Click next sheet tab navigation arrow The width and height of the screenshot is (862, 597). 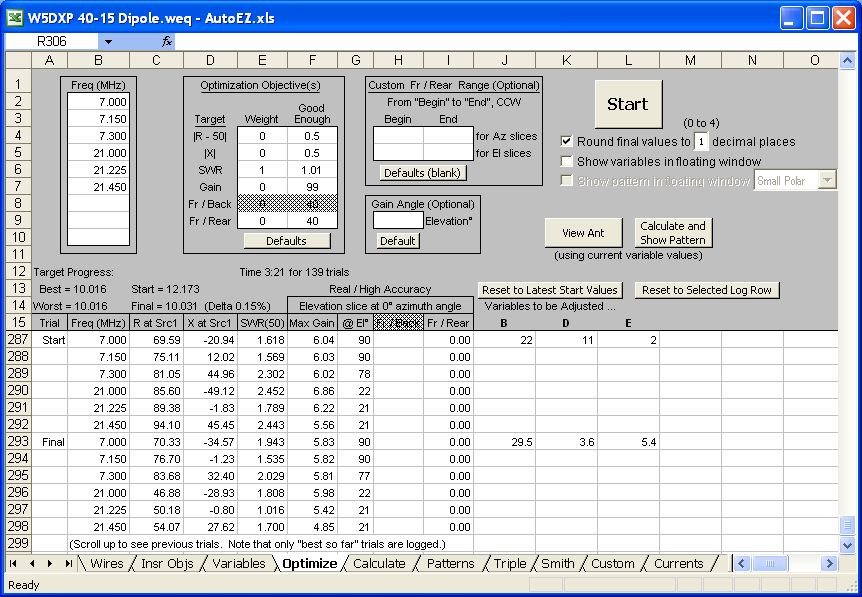pos(50,564)
